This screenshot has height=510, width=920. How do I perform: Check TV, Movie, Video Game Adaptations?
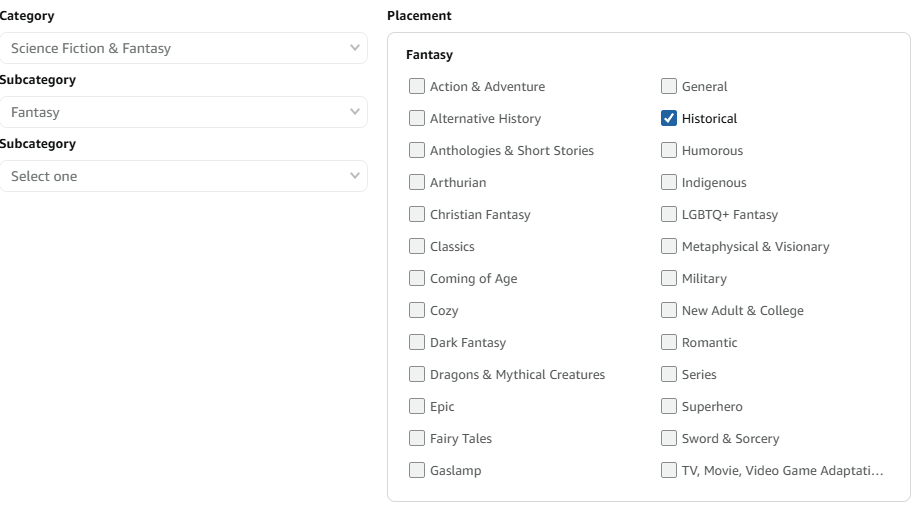(x=669, y=470)
